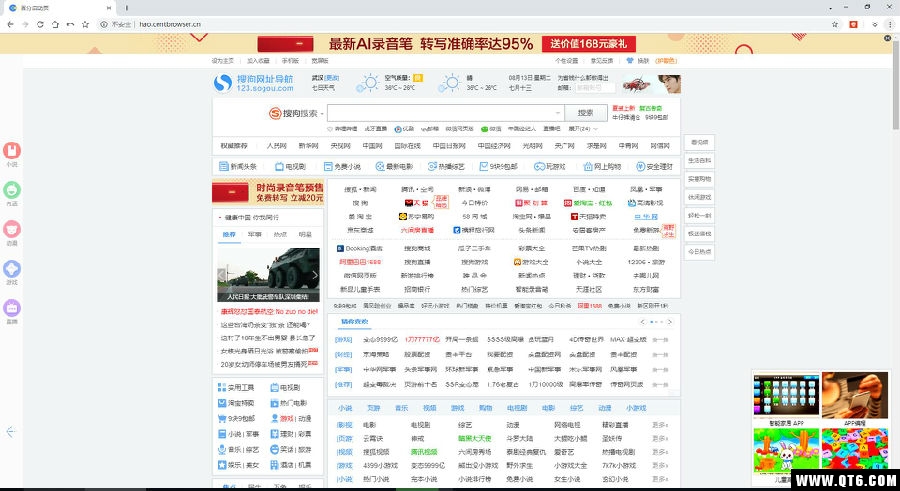The width and height of the screenshot is (900, 491).
Task: Focus the 邮箱 account input field
Action: pos(595,88)
